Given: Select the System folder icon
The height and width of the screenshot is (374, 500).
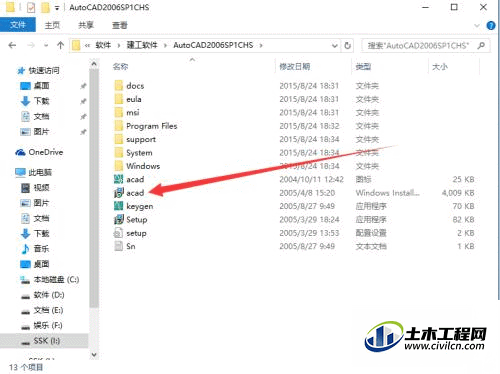Looking at the screenshot, I should (x=119, y=153).
